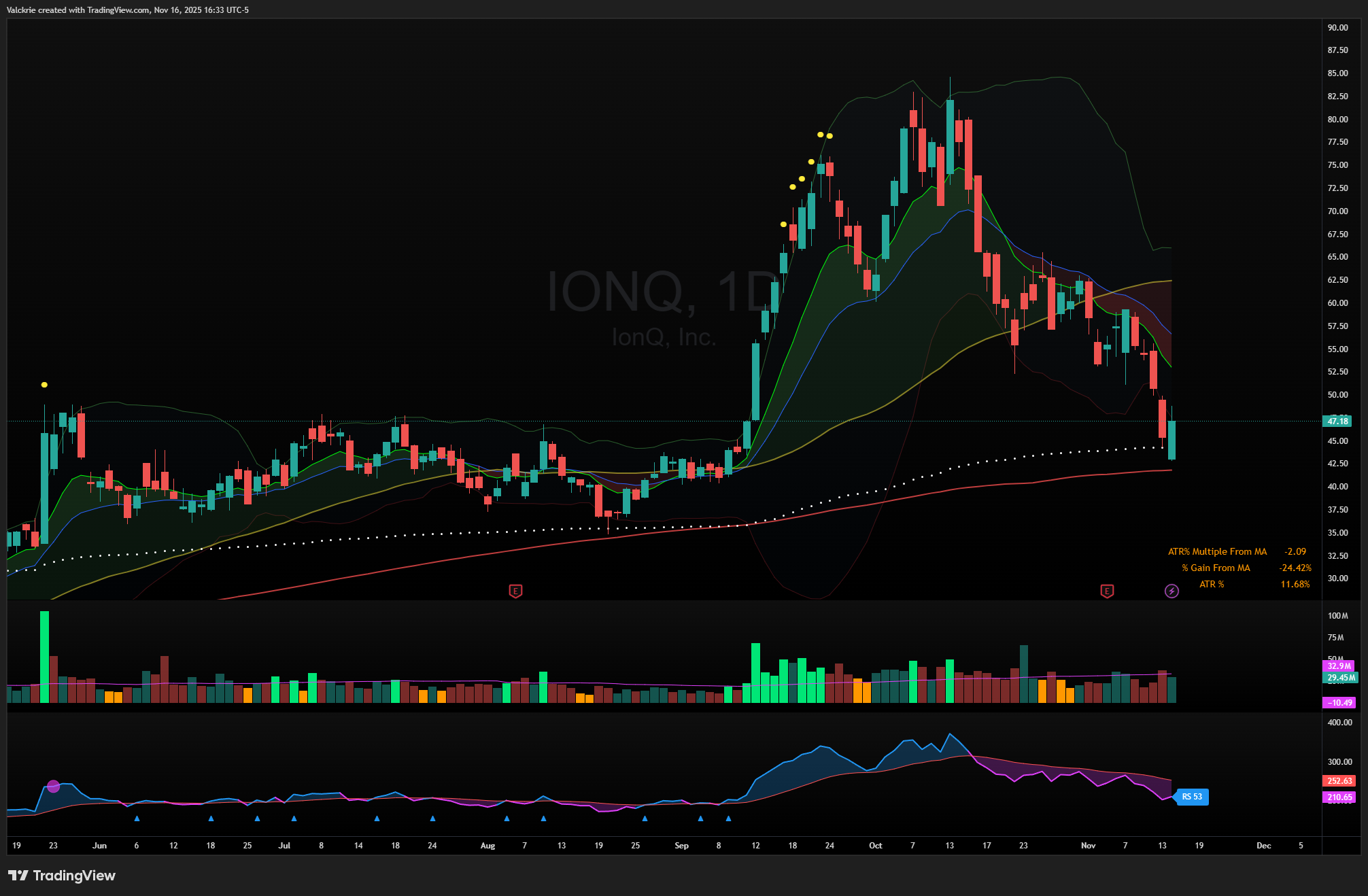Click the ATR% Multiple From MA text

(1217, 552)
